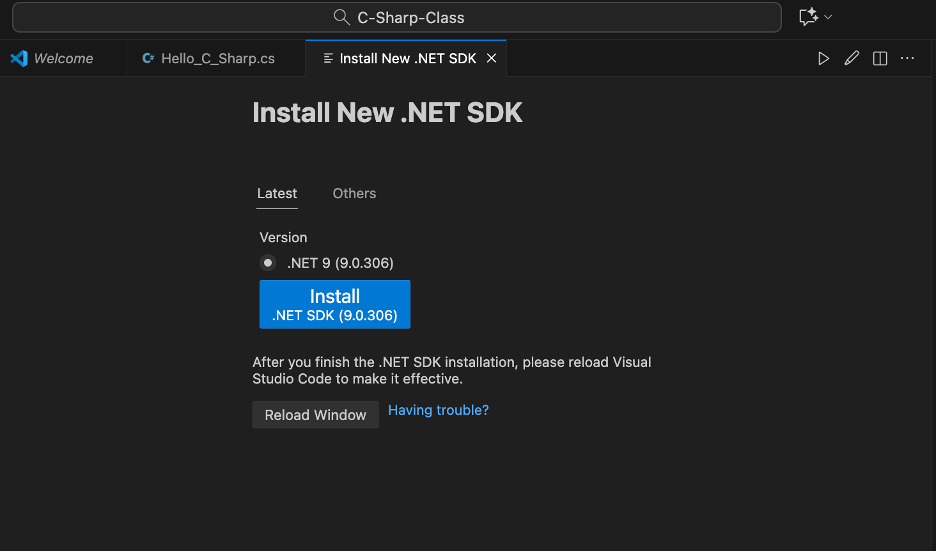Switch to the Others version tab
The width and height of the screenshot is (936, 552).
pos(354,193)
